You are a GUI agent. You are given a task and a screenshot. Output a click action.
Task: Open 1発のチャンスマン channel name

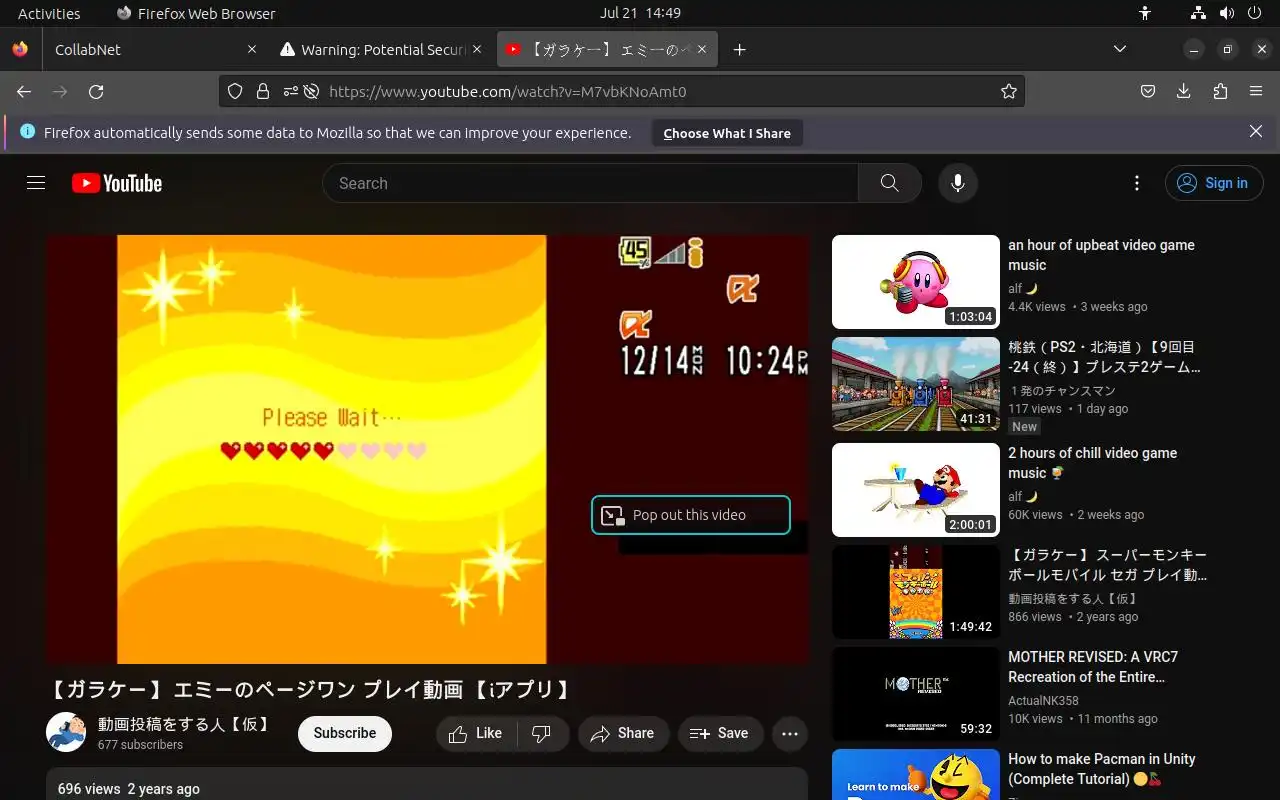(1062, 391)
